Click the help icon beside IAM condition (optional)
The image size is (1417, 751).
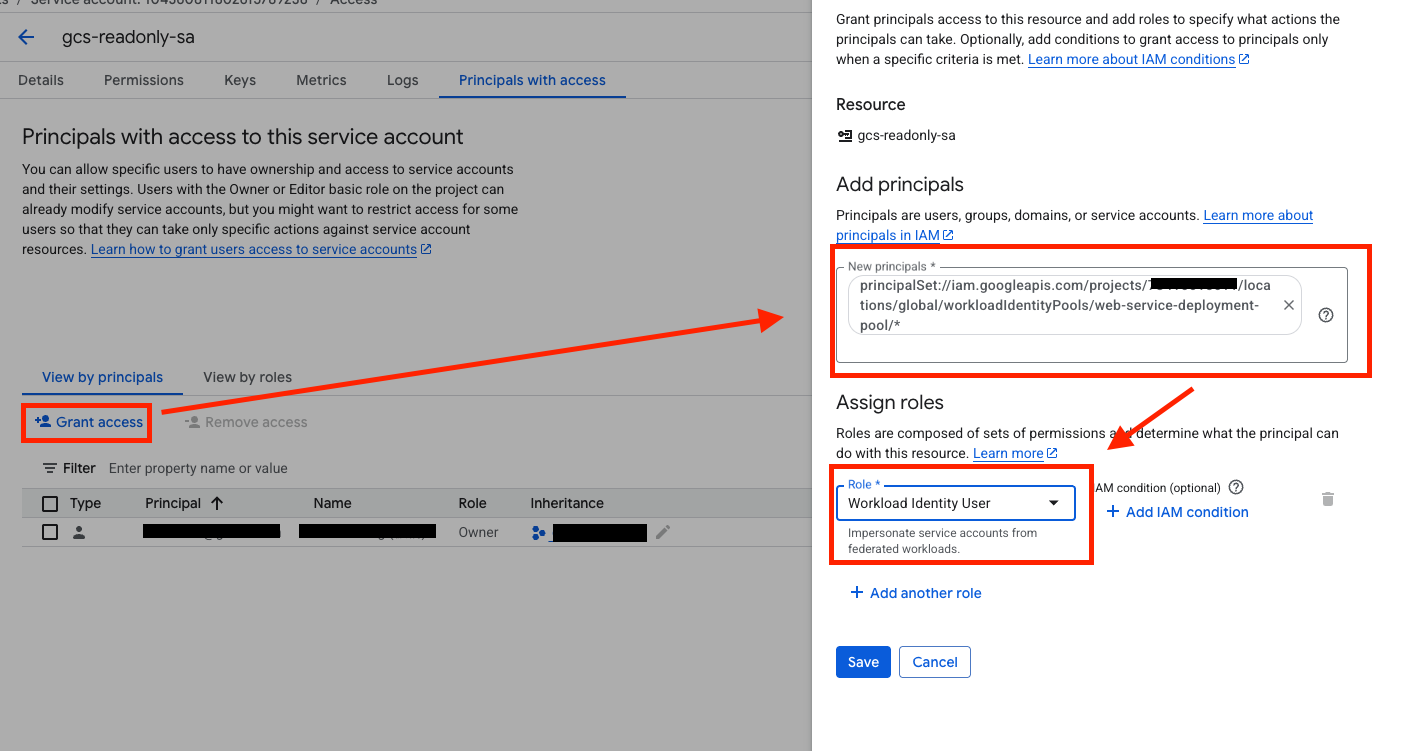point(1236,487)
